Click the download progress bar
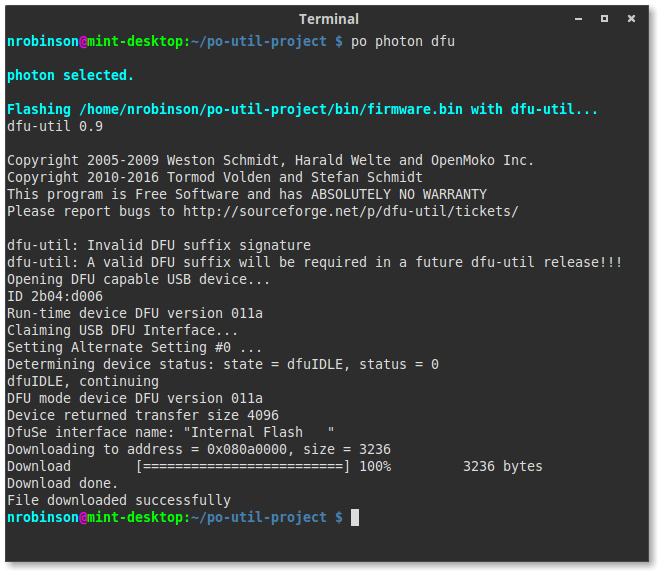 point(243,467)
